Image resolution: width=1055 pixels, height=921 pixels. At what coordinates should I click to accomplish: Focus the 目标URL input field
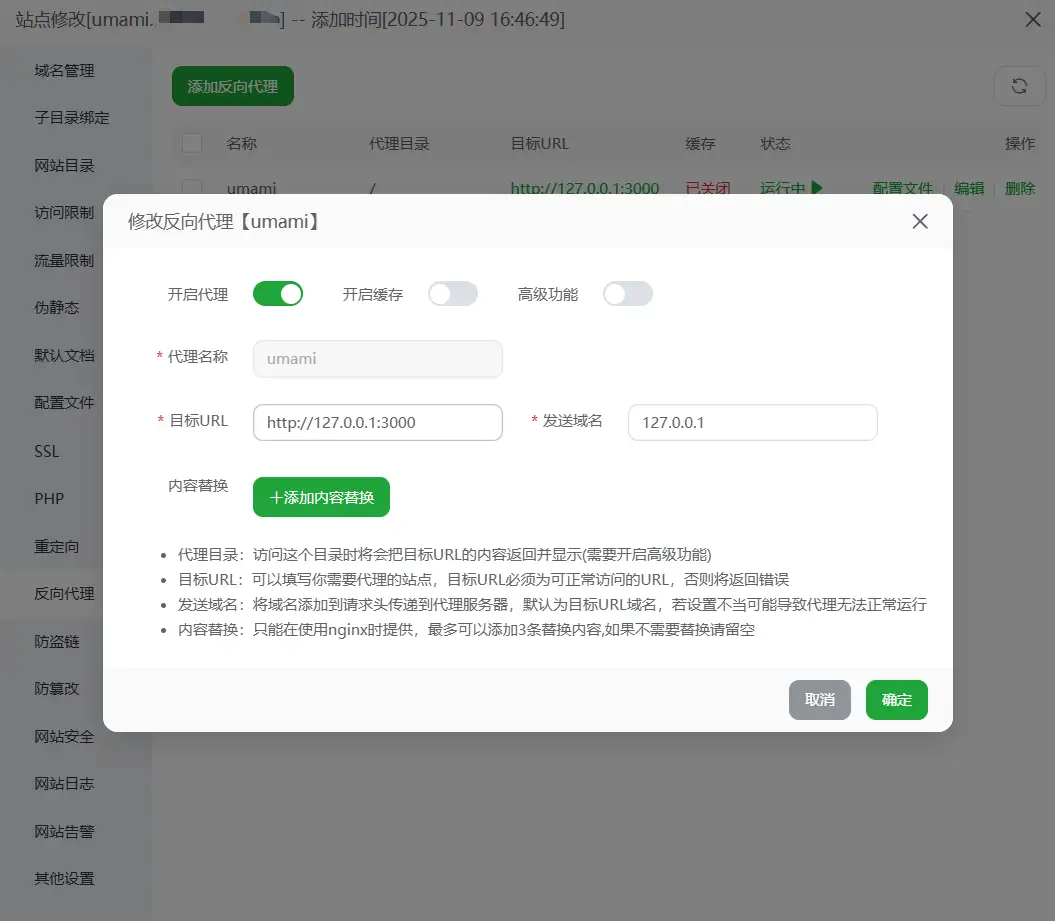click(x=378, y=422)
